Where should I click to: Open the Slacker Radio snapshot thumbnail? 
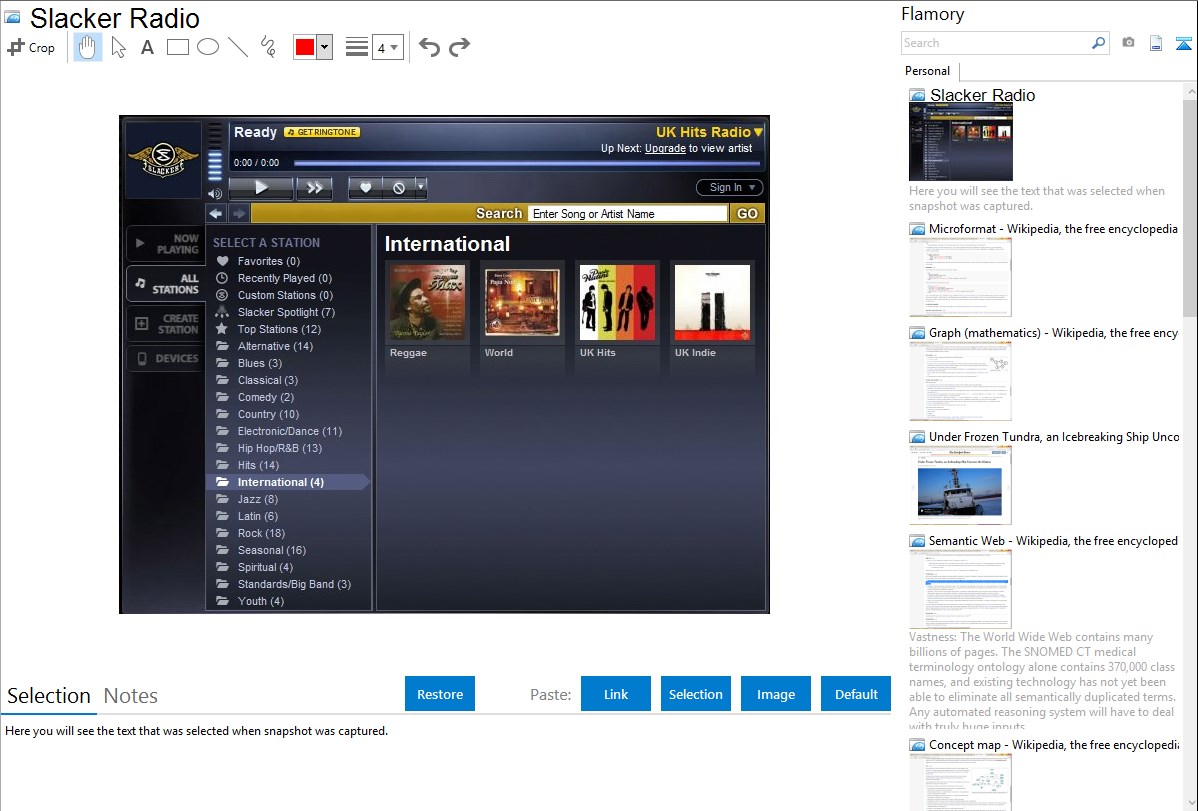pyautogui.click(x=961, y=143)
